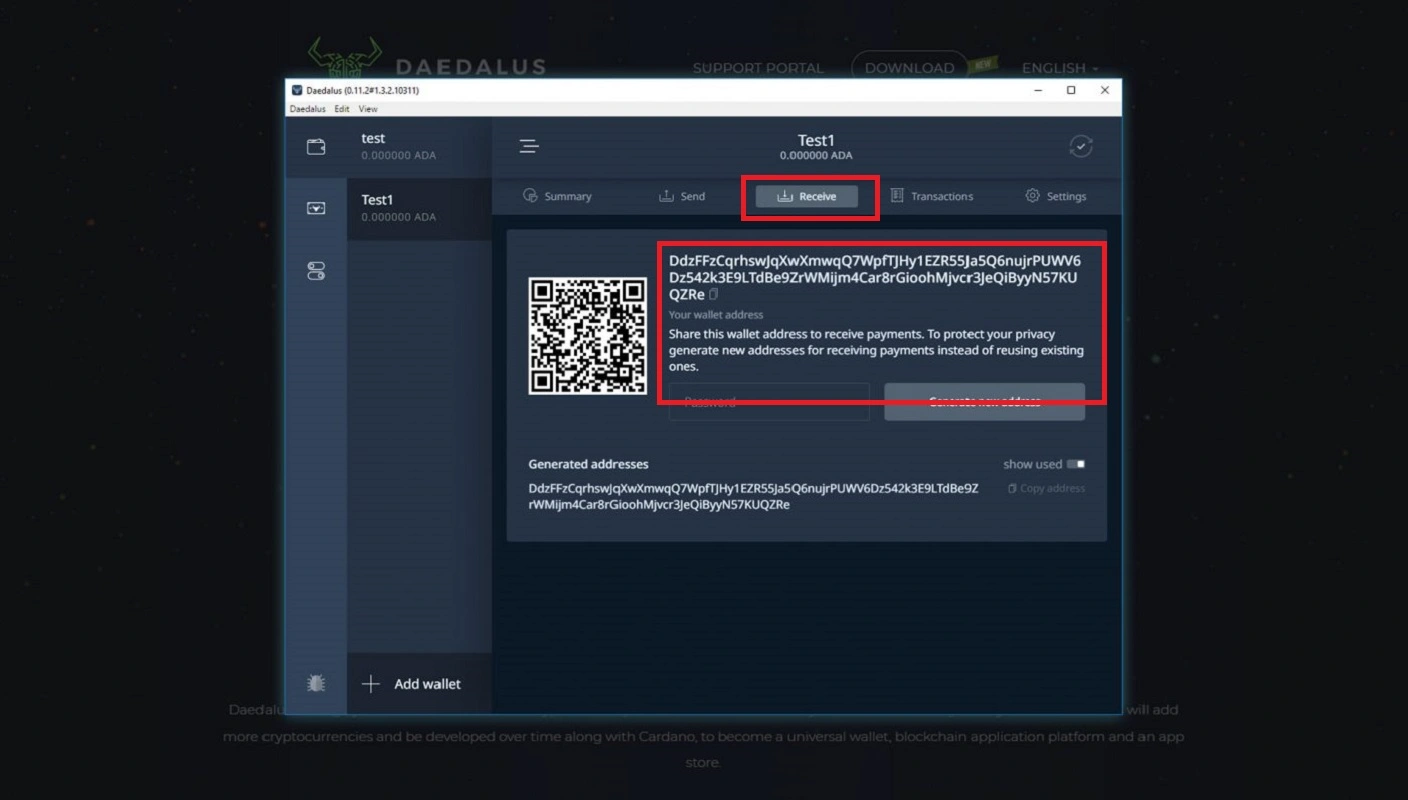
Task: Click the wallet QR code image
Action: point(588,336)
